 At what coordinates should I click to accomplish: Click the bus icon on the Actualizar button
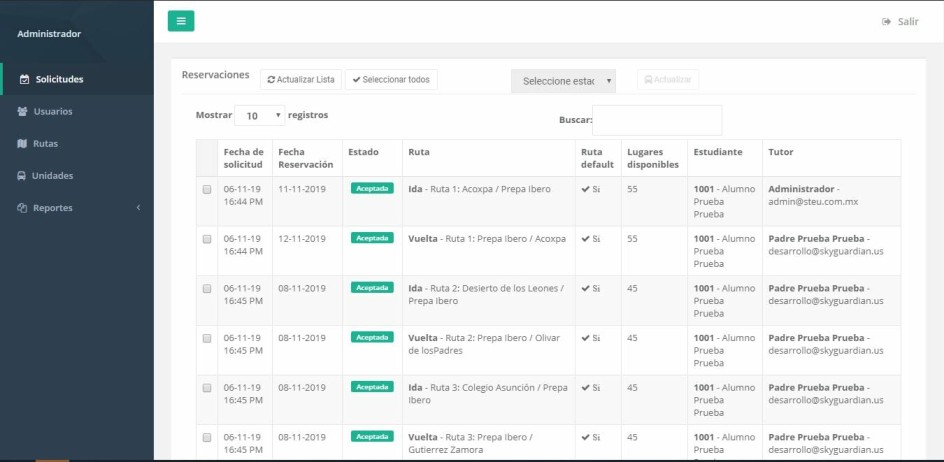click(x=648, y=80)
